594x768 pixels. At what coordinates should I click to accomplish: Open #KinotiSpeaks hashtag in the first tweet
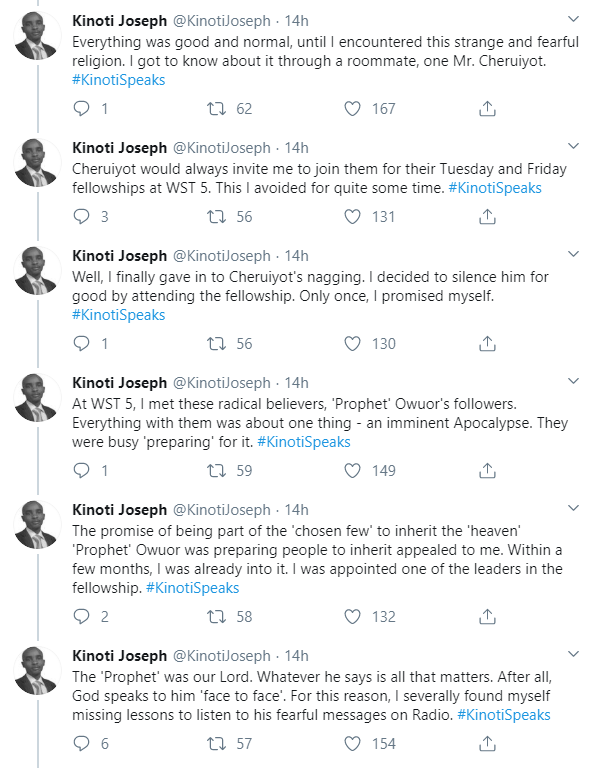coord(119,80)
